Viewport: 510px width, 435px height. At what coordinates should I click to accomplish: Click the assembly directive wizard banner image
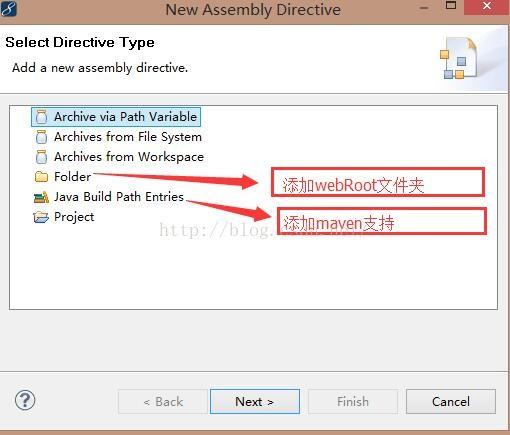pos(459,58)
